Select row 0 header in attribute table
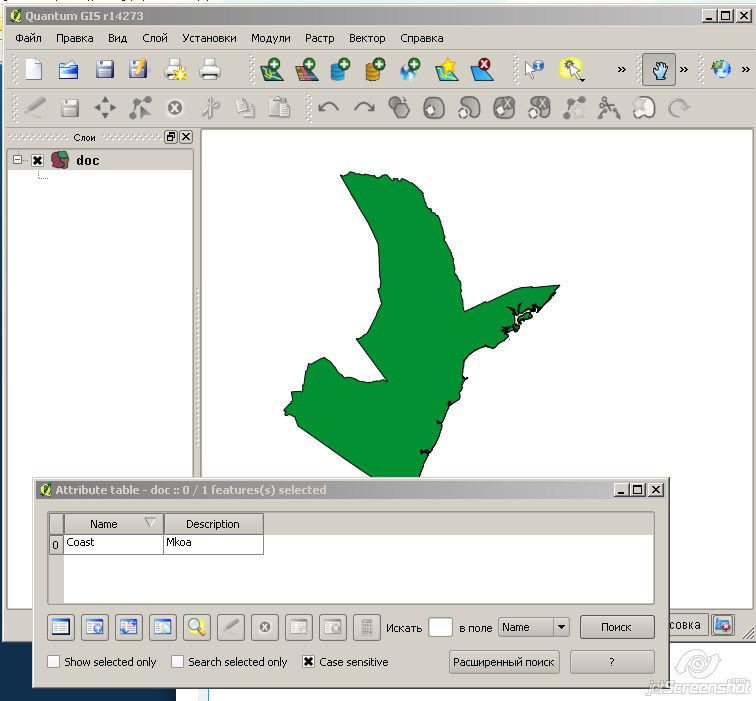 (56, 544)
